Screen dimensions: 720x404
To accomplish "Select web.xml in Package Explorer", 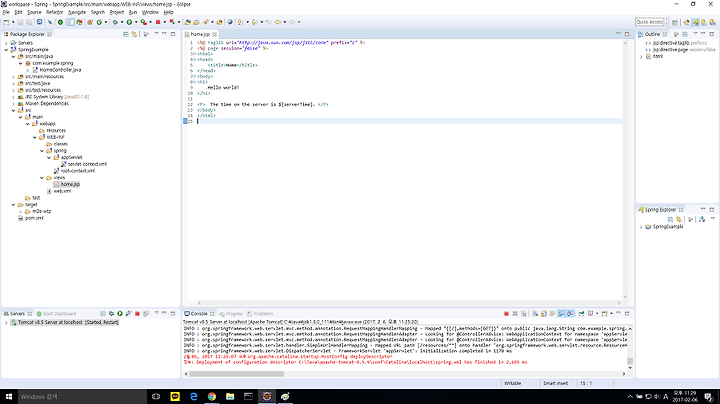I will (x=59, y=191).
